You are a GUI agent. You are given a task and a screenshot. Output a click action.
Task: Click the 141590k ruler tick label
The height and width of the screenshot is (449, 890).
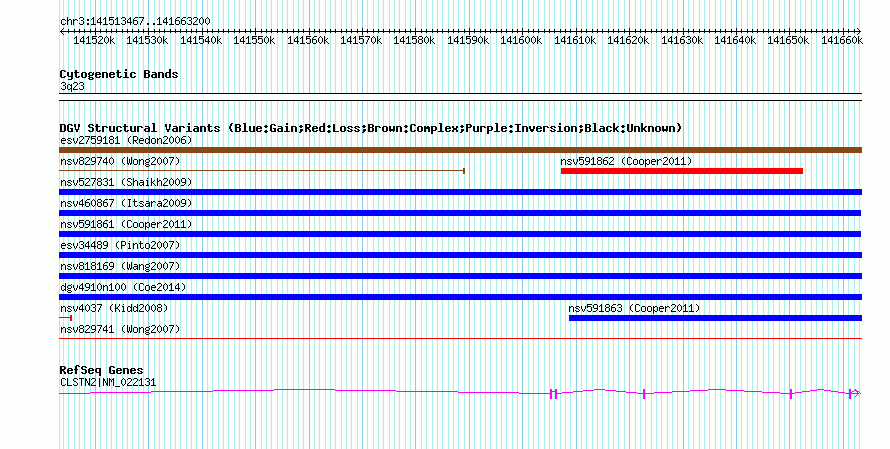click(468, 40)
